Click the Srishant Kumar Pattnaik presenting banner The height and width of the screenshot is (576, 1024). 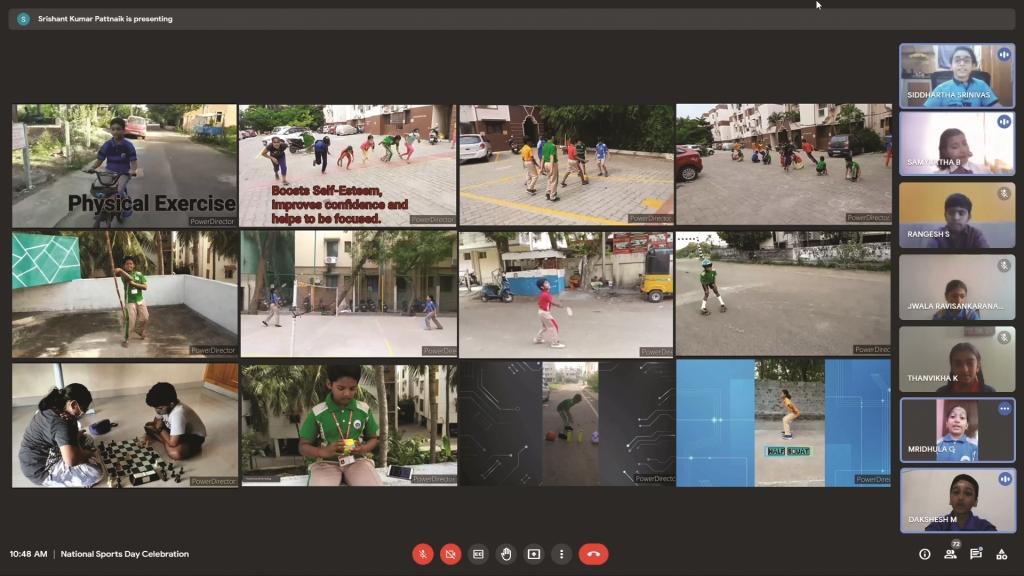coord(105,19)
